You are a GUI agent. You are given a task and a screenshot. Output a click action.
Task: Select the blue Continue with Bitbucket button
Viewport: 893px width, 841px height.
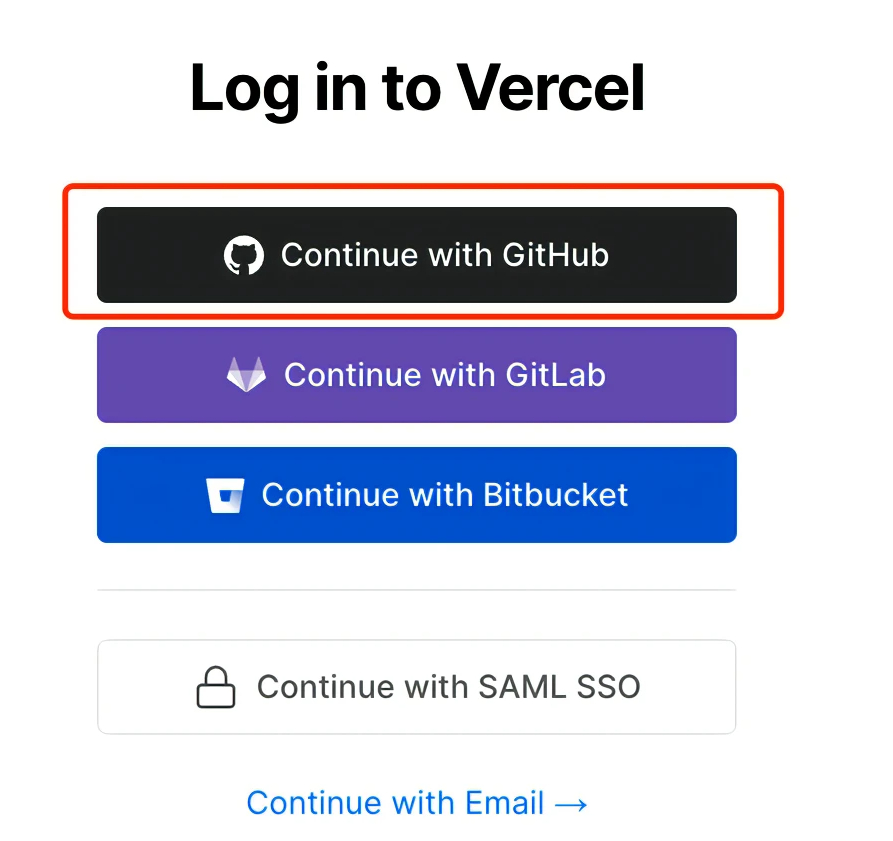pyautogui.click(x=417, y=495)
